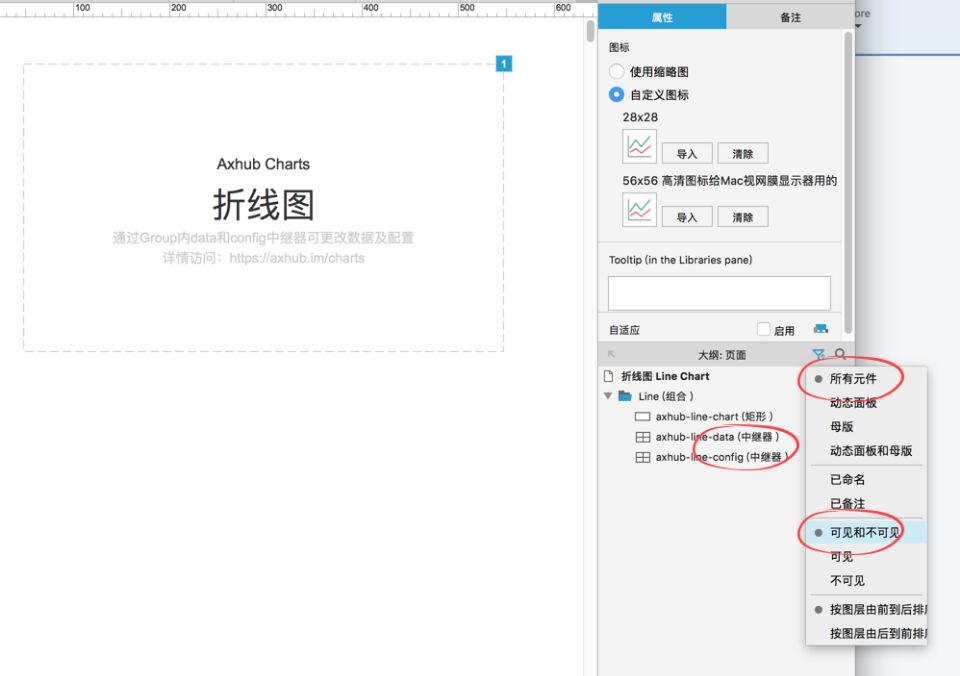Click the footnote marker 1 on canvas
Viewport: 960px width, 676px height.
(x=503, y=63)
